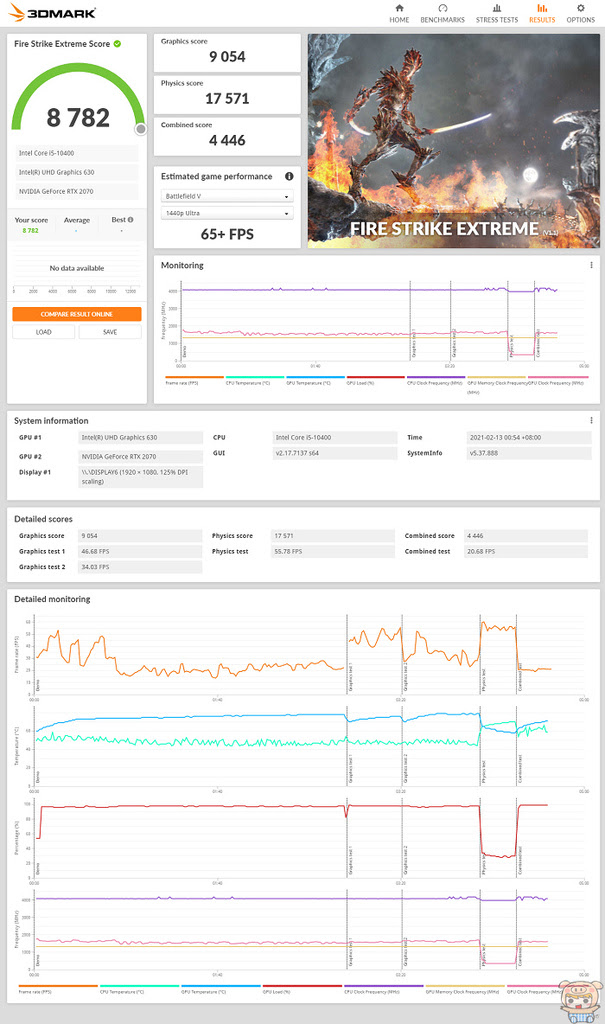Open the Stress Tests section

pos(497,13)
